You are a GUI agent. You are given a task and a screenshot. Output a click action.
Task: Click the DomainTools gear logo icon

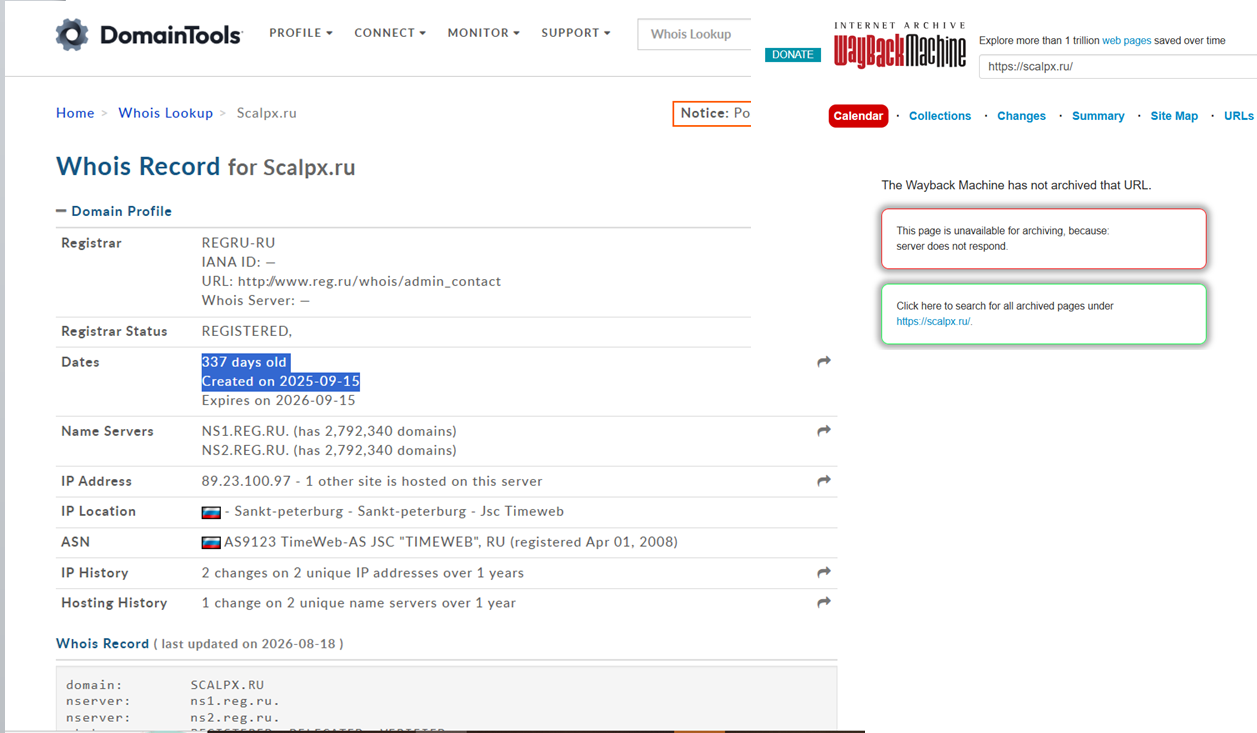72,35
